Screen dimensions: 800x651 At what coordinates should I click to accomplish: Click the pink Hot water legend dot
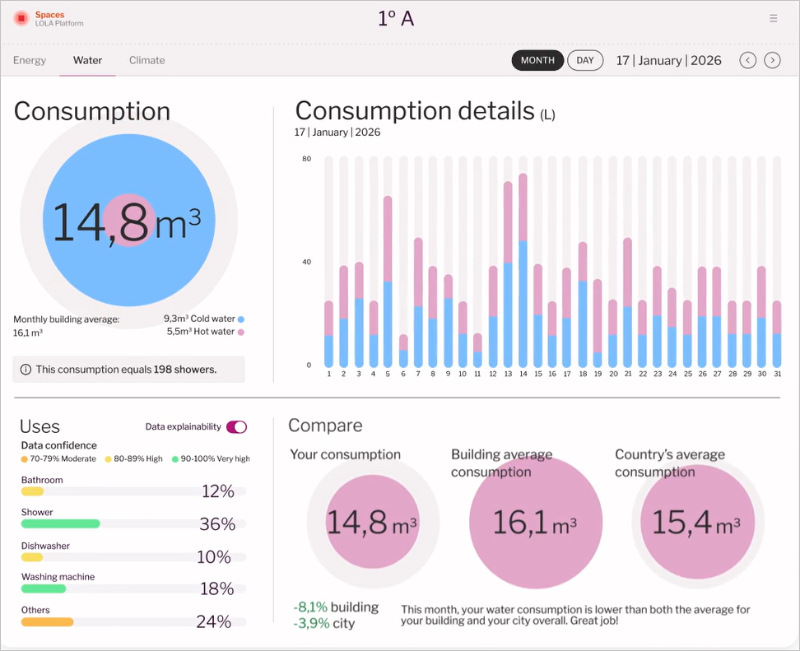click(x=241, y=331)
